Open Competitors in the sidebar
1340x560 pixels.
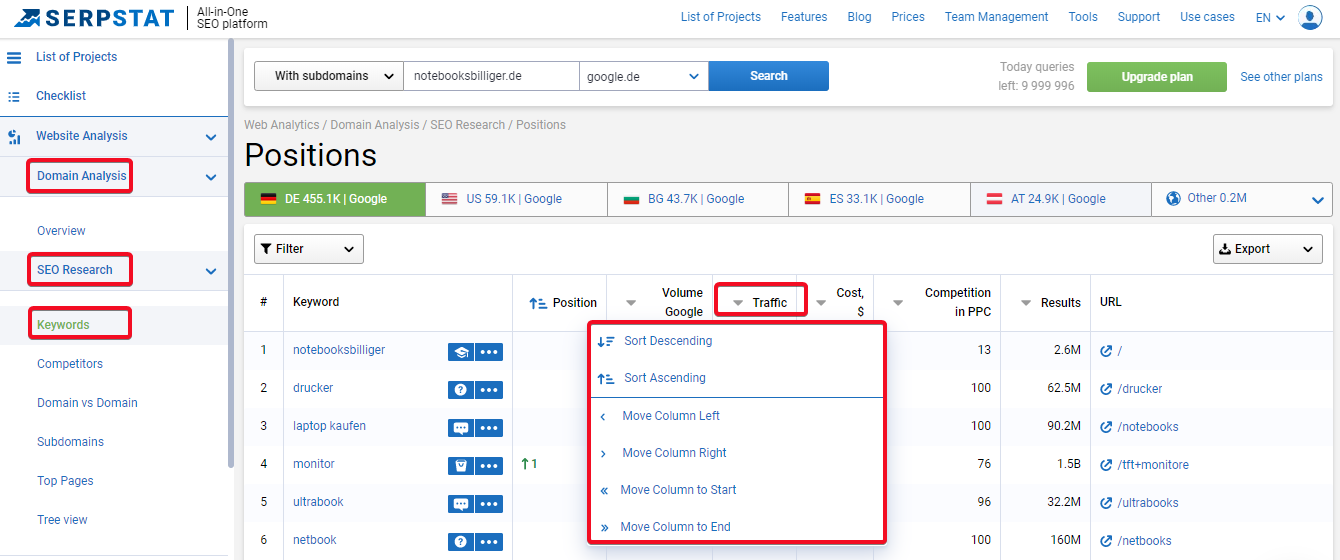click(70, 364)
